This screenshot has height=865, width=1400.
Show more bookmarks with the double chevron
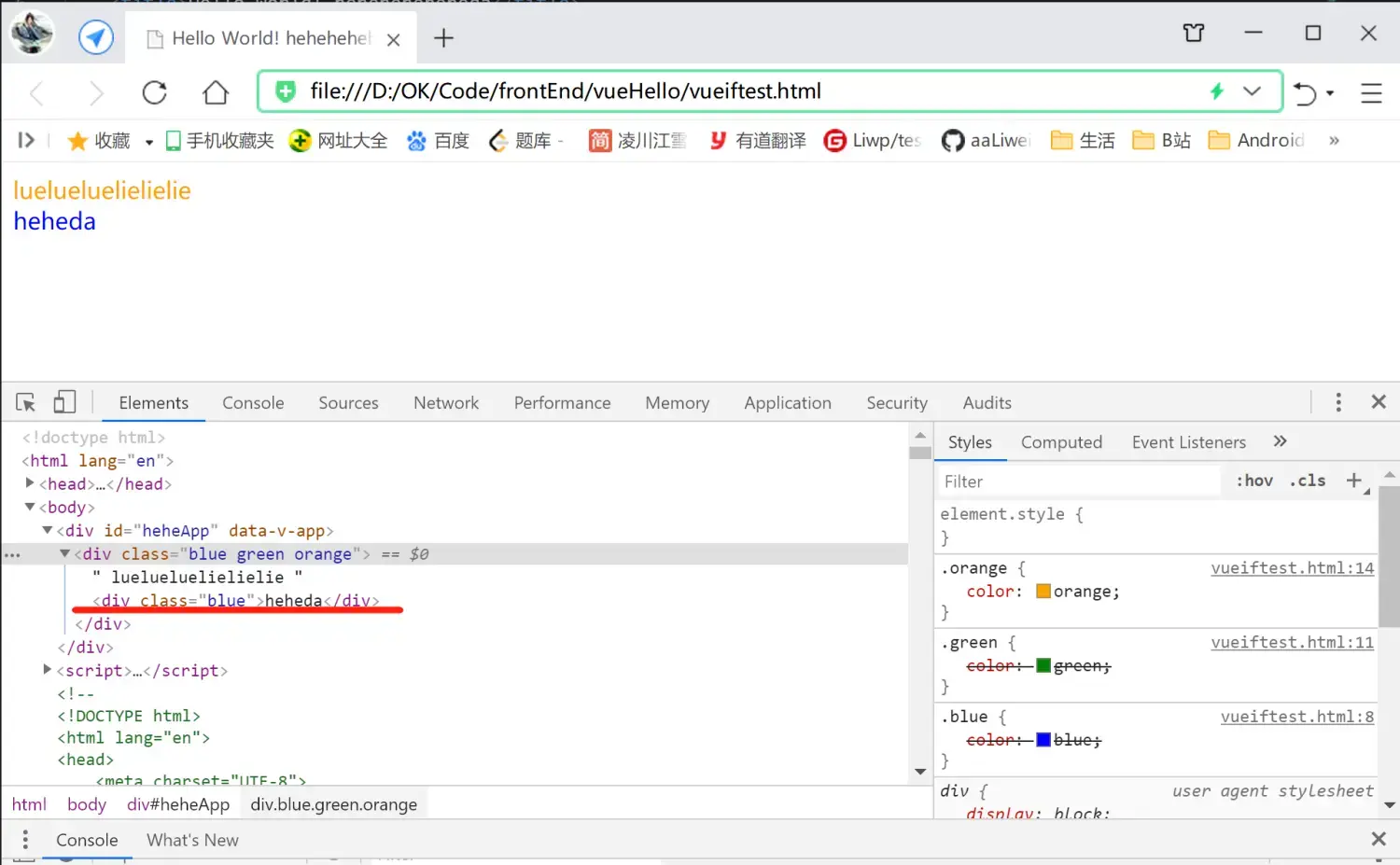1335,141
